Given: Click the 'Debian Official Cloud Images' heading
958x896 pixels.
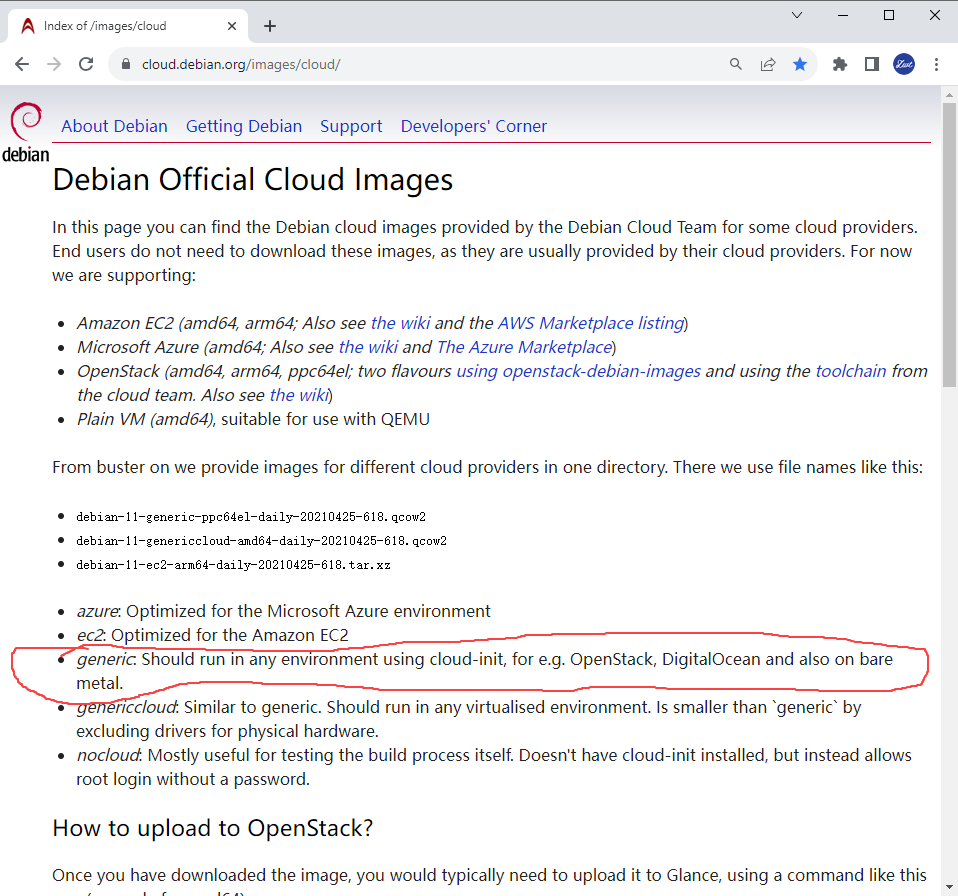Looking at the screenshot, I should click(252, 180).
